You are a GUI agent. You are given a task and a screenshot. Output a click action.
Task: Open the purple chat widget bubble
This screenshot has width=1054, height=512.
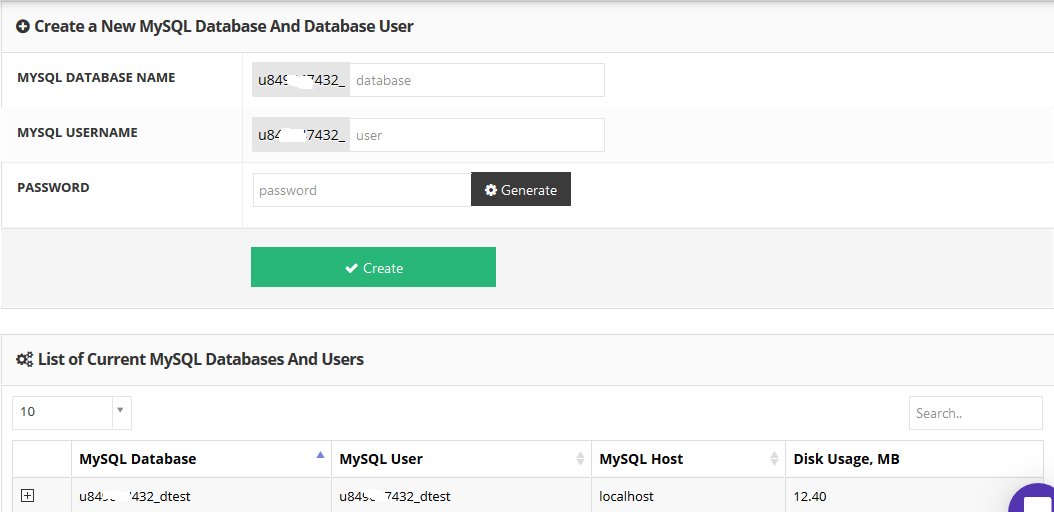coord(1034,499)
